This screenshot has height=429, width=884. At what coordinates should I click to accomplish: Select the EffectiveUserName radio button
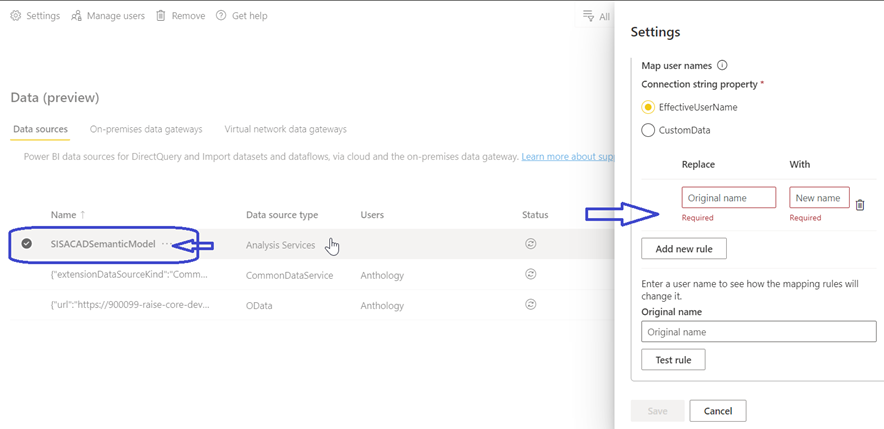tap(648, 107)
